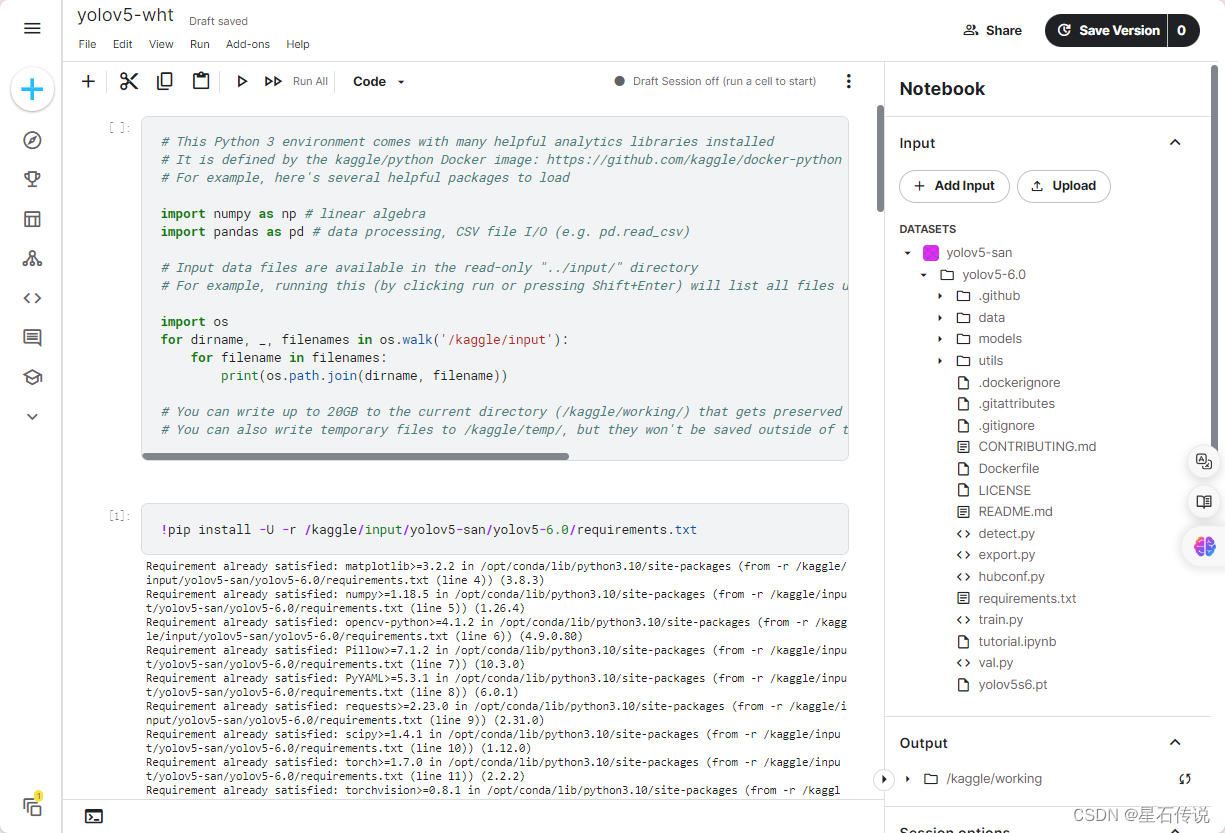Click the brain AI assistant floating icon

(1204, 546)
